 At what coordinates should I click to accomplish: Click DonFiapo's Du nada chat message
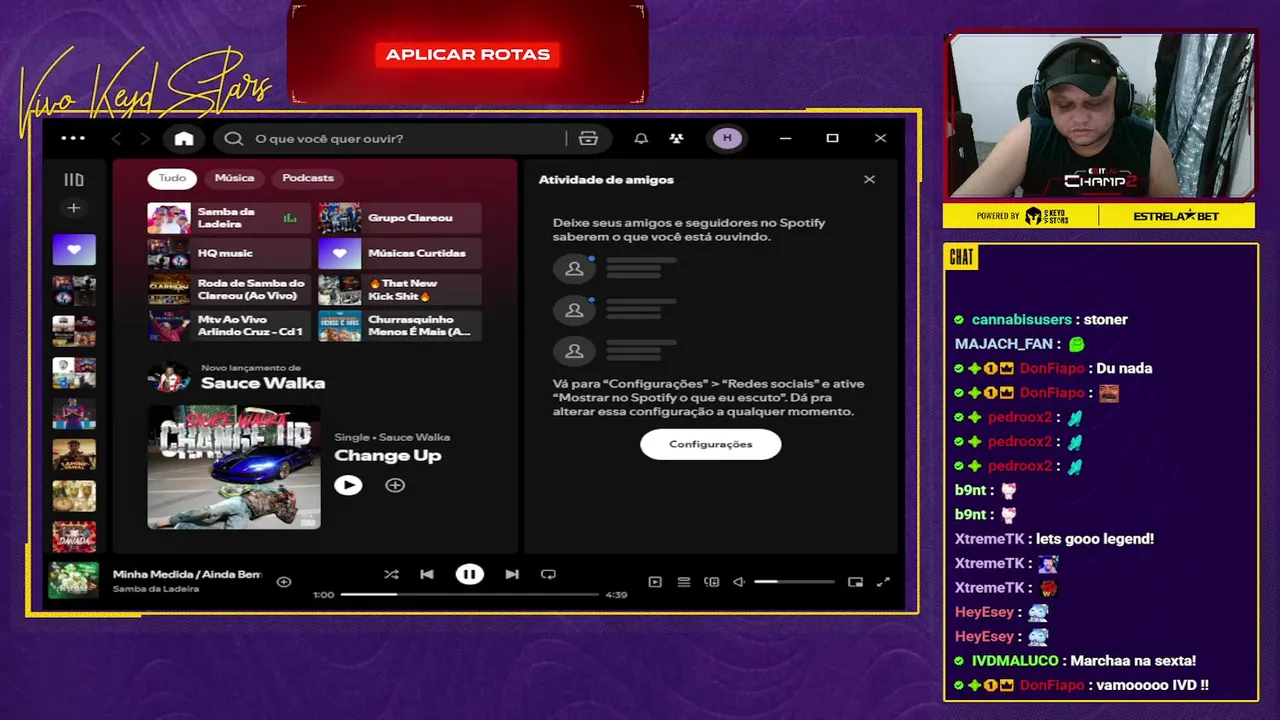tap(1124, 368)
